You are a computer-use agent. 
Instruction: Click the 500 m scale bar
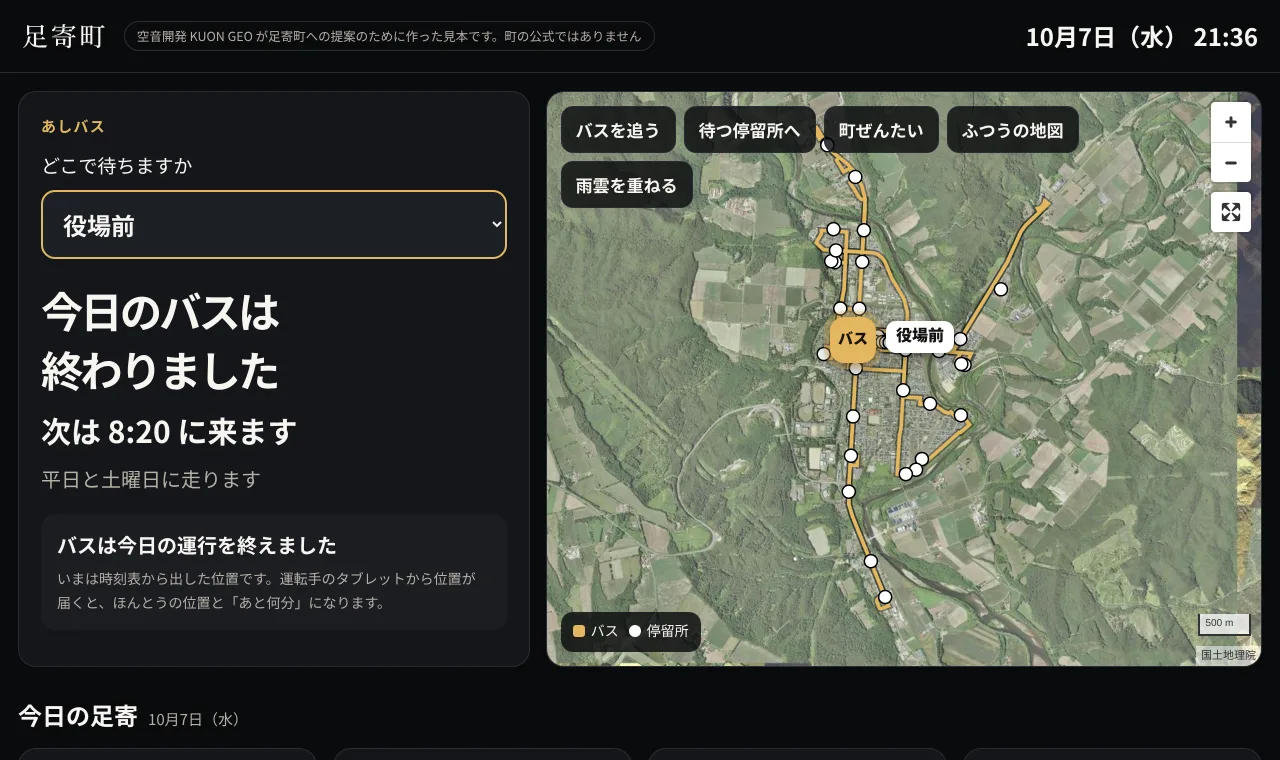[1225, 624]
